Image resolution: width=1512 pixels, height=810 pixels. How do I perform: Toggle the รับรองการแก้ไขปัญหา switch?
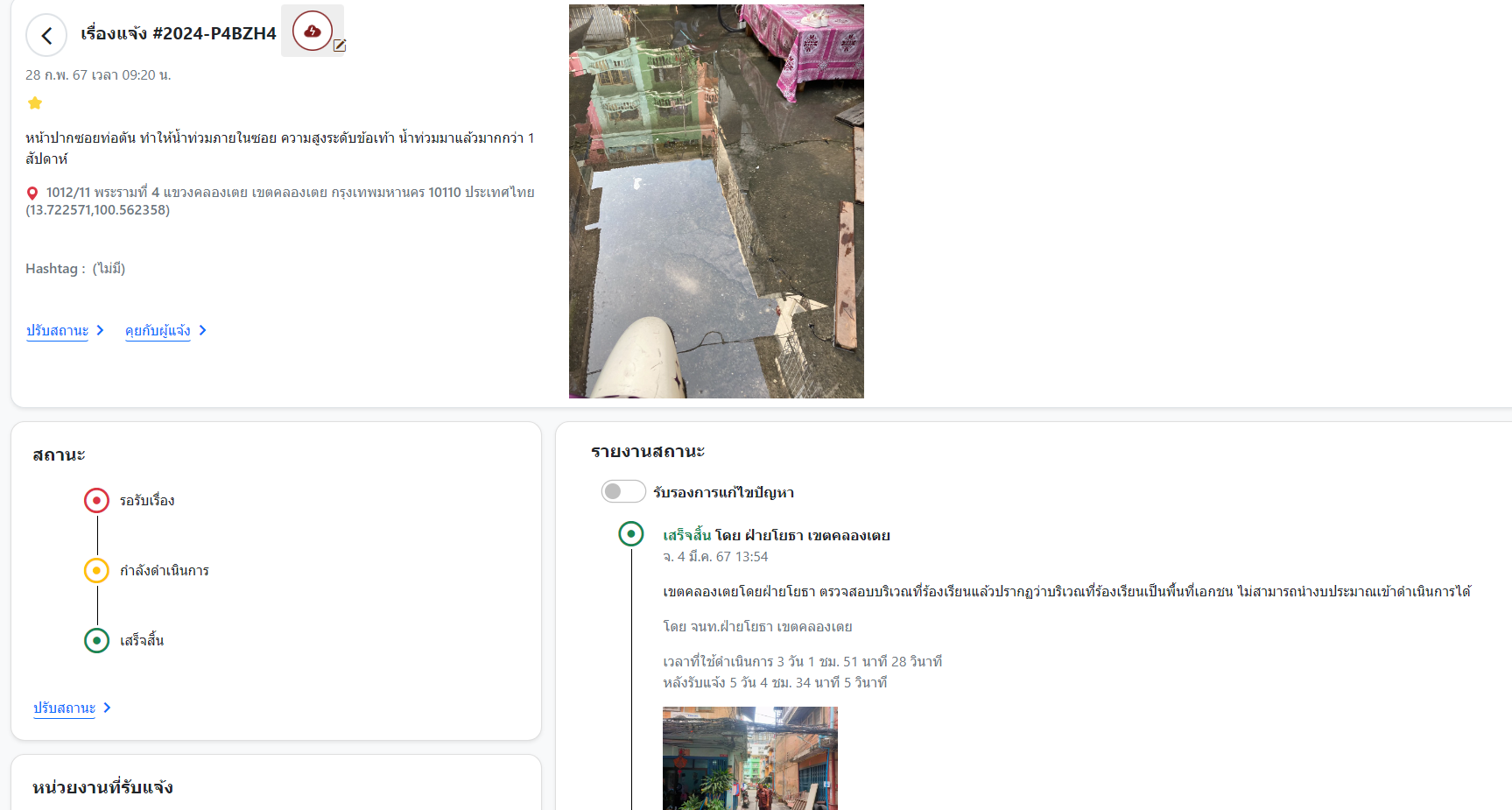(x=623, y=492)
